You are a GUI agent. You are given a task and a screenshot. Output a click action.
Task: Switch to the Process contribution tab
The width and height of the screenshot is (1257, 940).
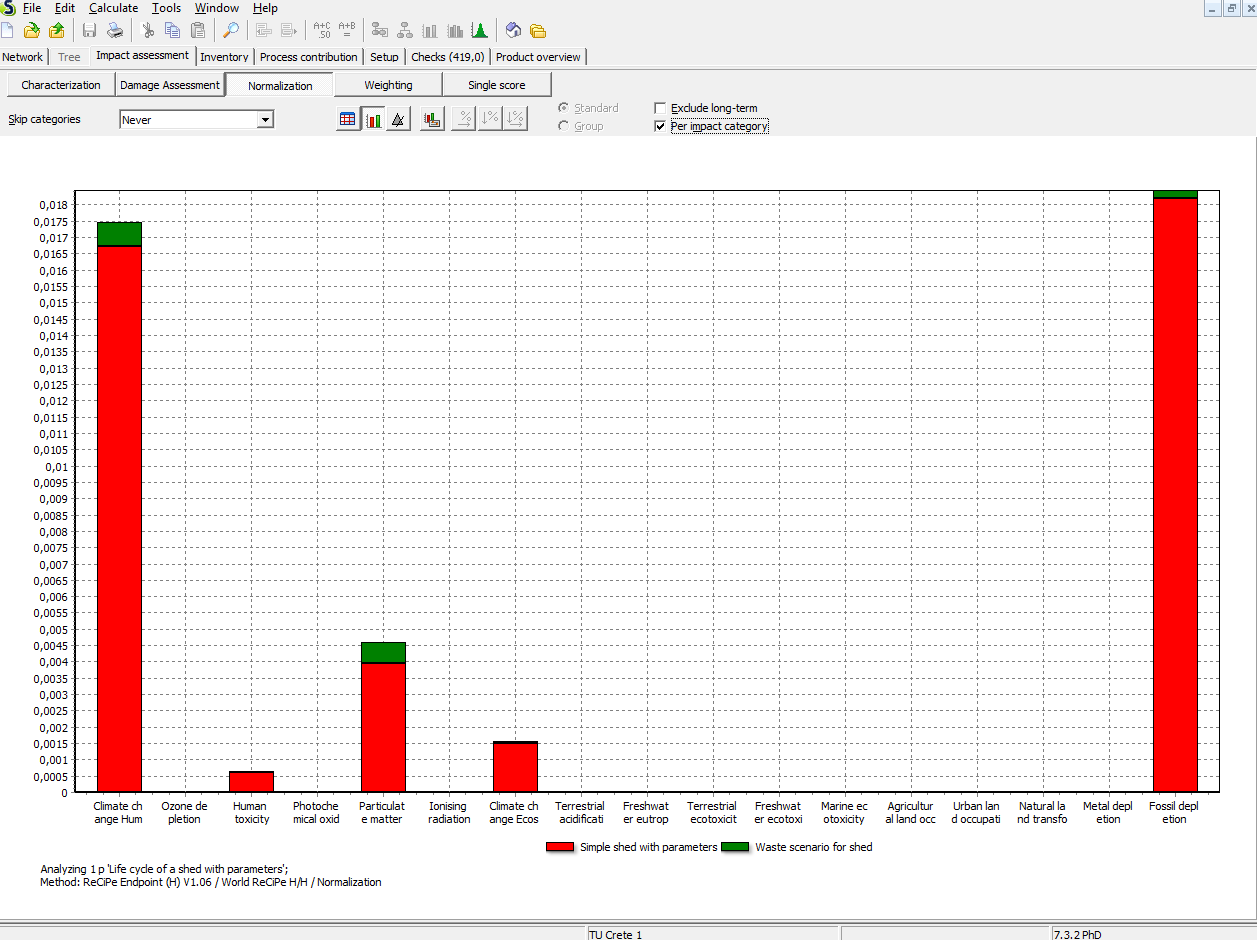tap(308, 57)
